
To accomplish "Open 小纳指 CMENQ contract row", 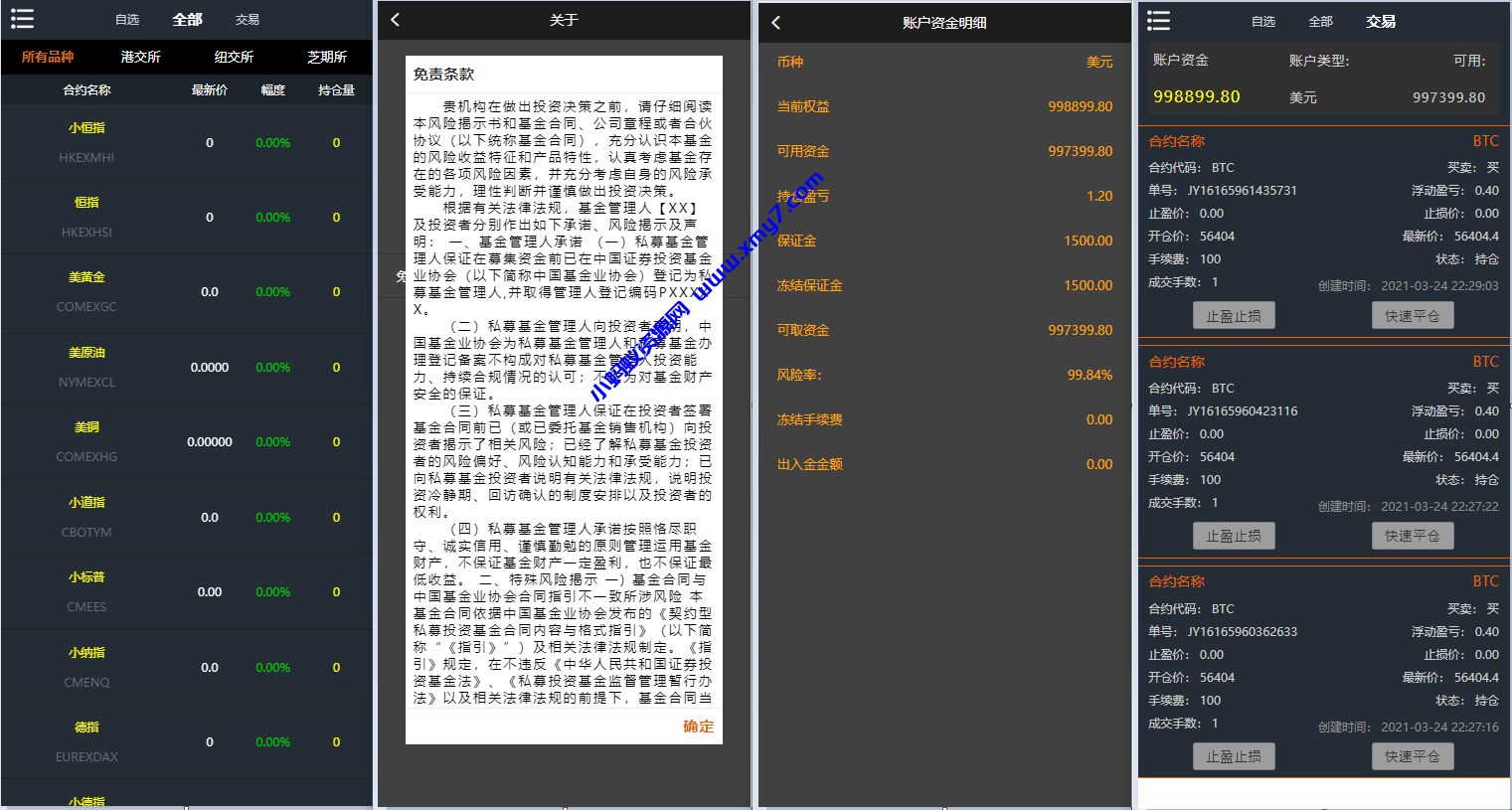I will click(x=186, y=667).
